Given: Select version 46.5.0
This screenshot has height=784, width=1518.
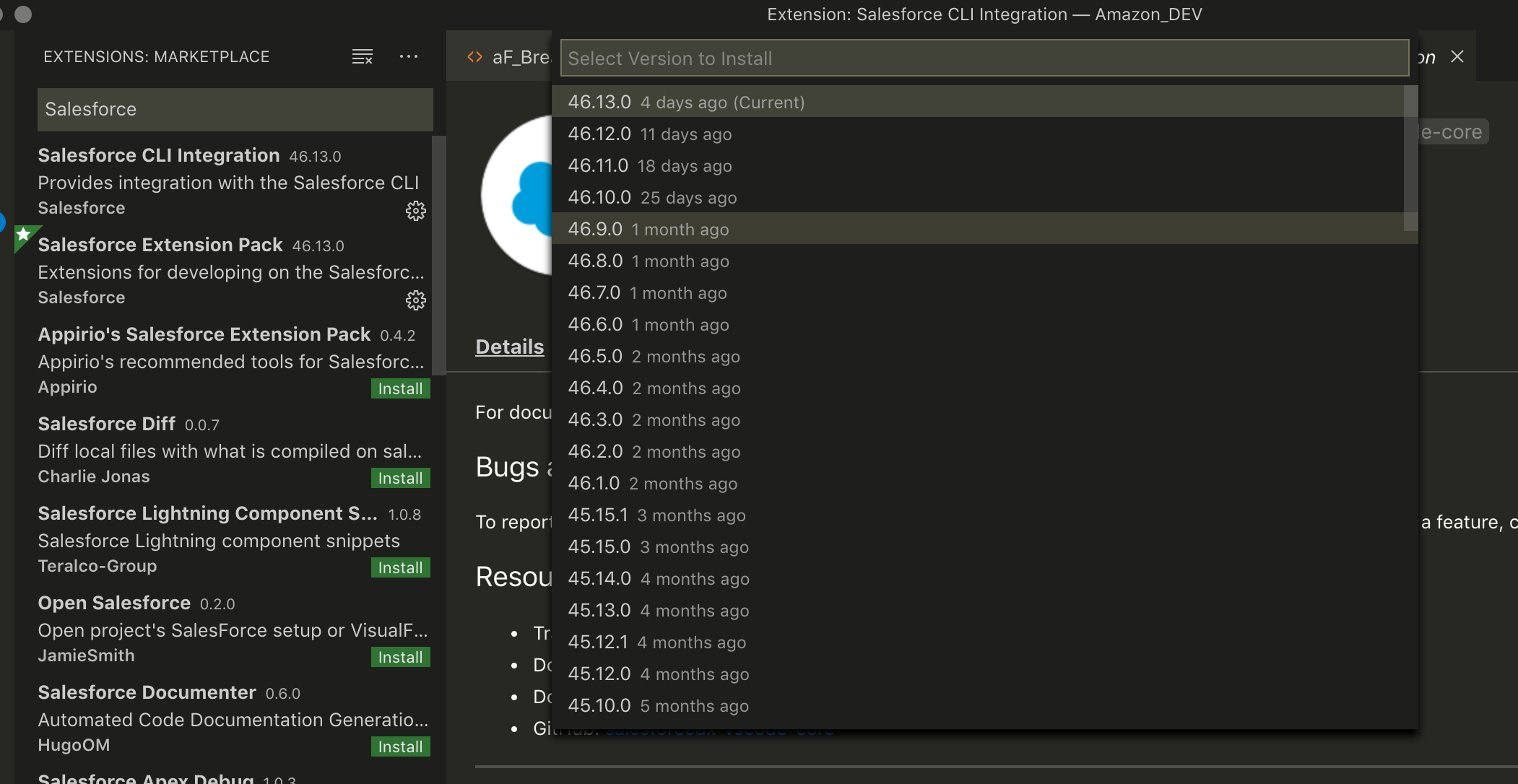Looking at the screenshot, I should pos(984,356).
